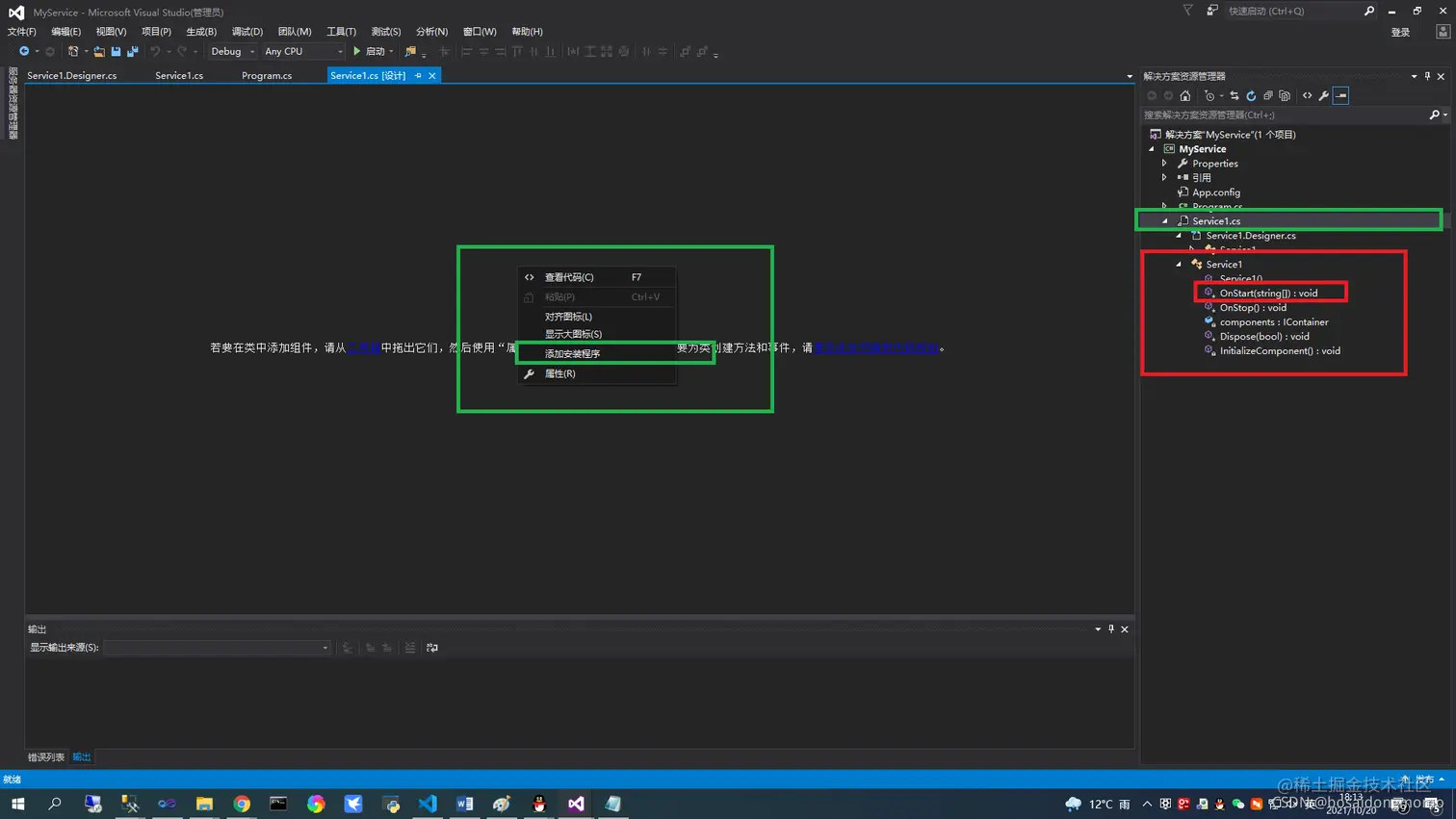1456x819 pixels.
Task: Switch to the Program.cs tab
Action: pos(267,75)
